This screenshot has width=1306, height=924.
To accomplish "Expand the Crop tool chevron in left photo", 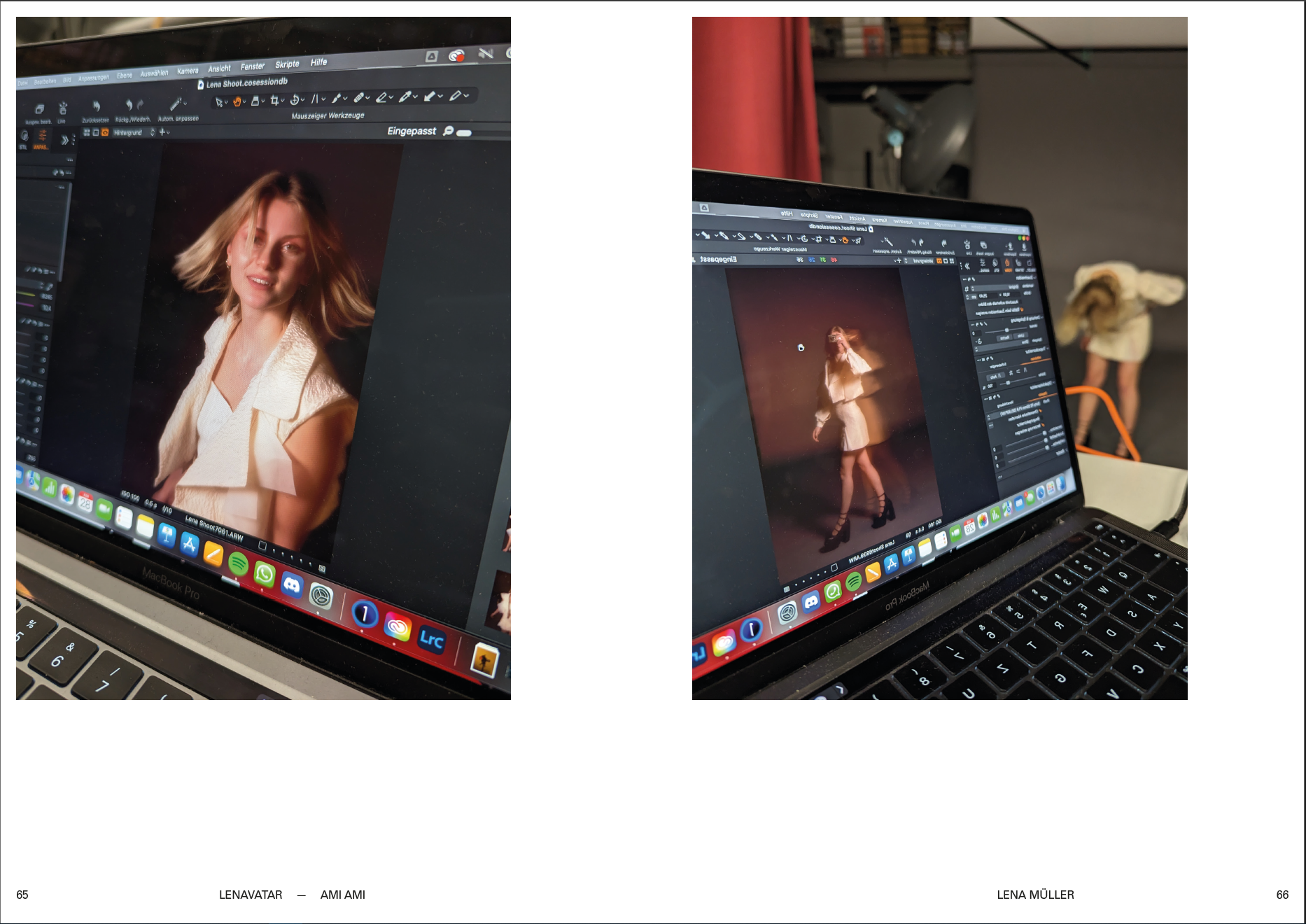I will coord(283,99).
